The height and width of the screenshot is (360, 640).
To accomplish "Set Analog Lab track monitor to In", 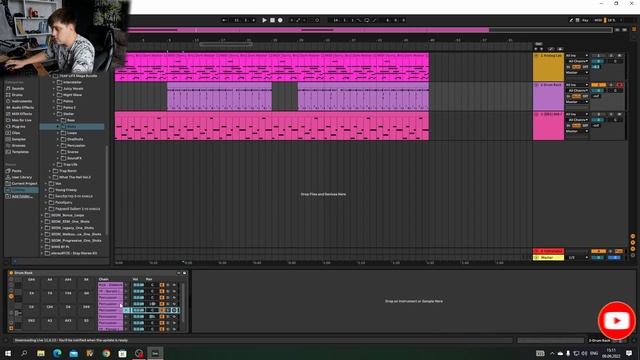I will point(568,67).
